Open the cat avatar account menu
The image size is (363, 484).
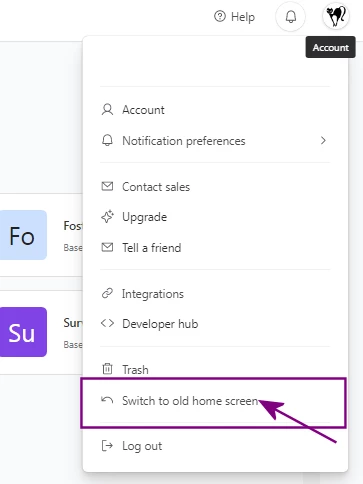pyautogui.click(x=336, y=16)
